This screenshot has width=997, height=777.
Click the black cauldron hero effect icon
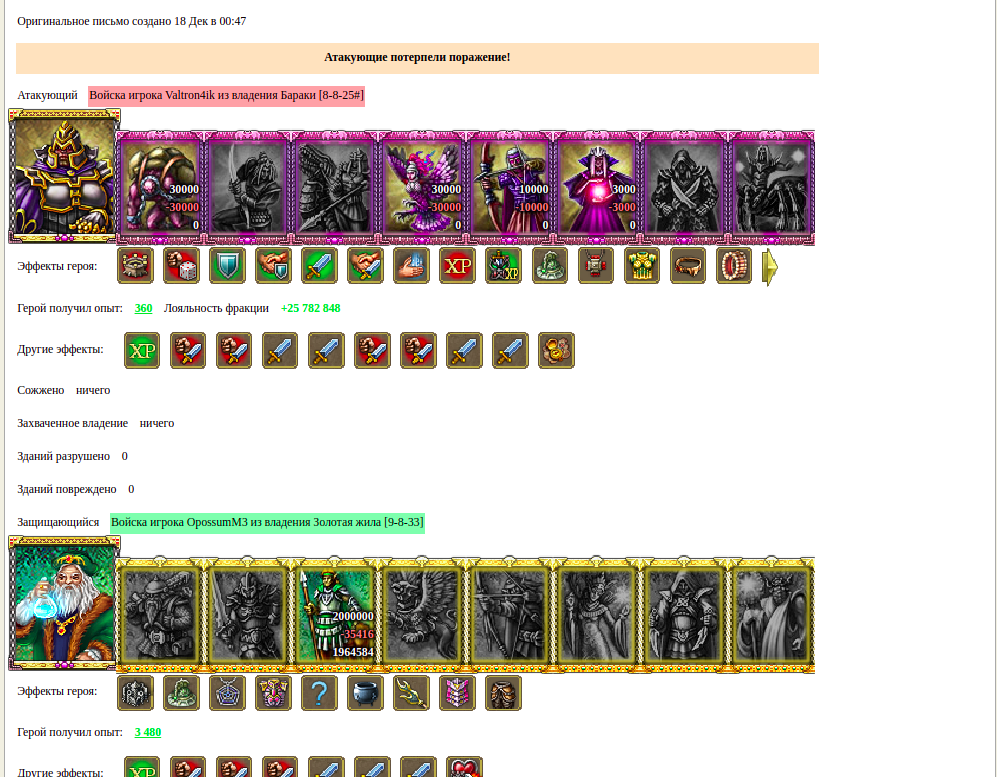pyautogui.click(x=365, y=692)
